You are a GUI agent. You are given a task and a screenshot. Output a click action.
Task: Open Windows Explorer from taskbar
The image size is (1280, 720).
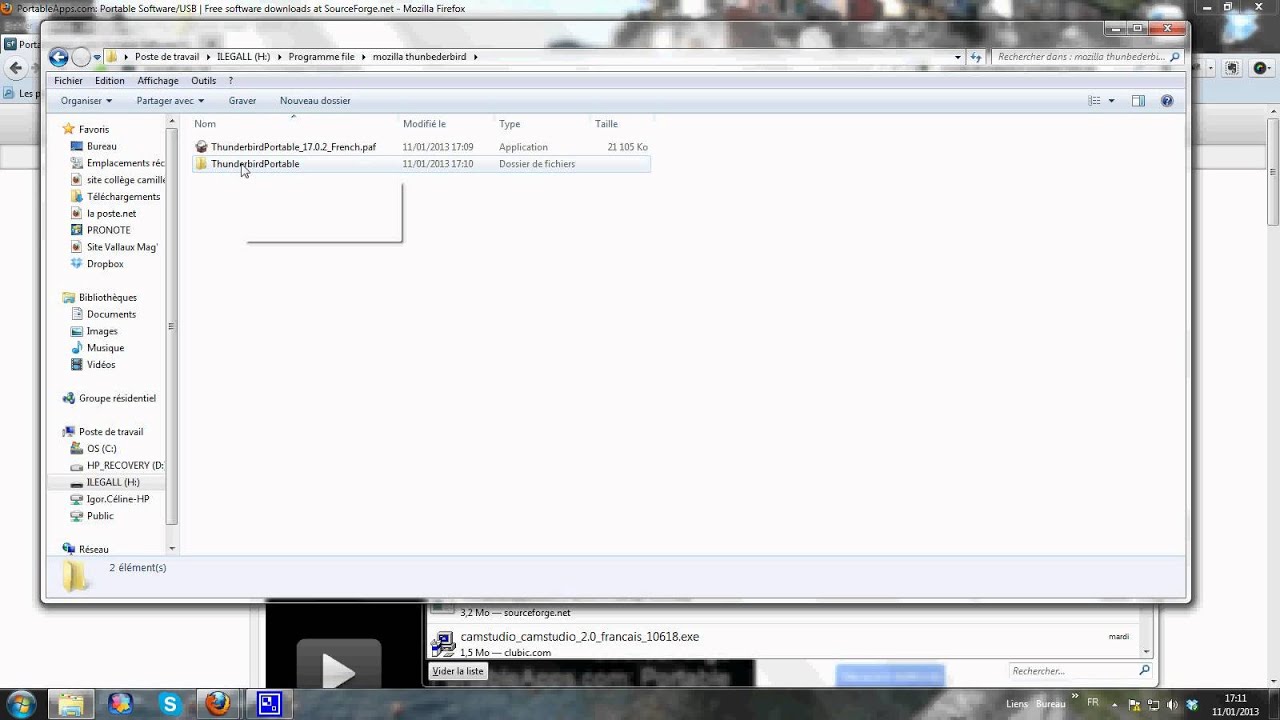pyautogui.click(x=71, y=704)
